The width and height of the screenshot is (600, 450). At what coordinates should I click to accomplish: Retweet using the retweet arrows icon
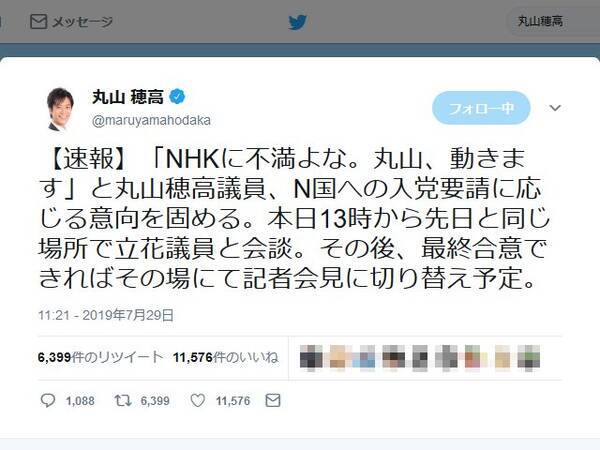click(x=123, y=401)
